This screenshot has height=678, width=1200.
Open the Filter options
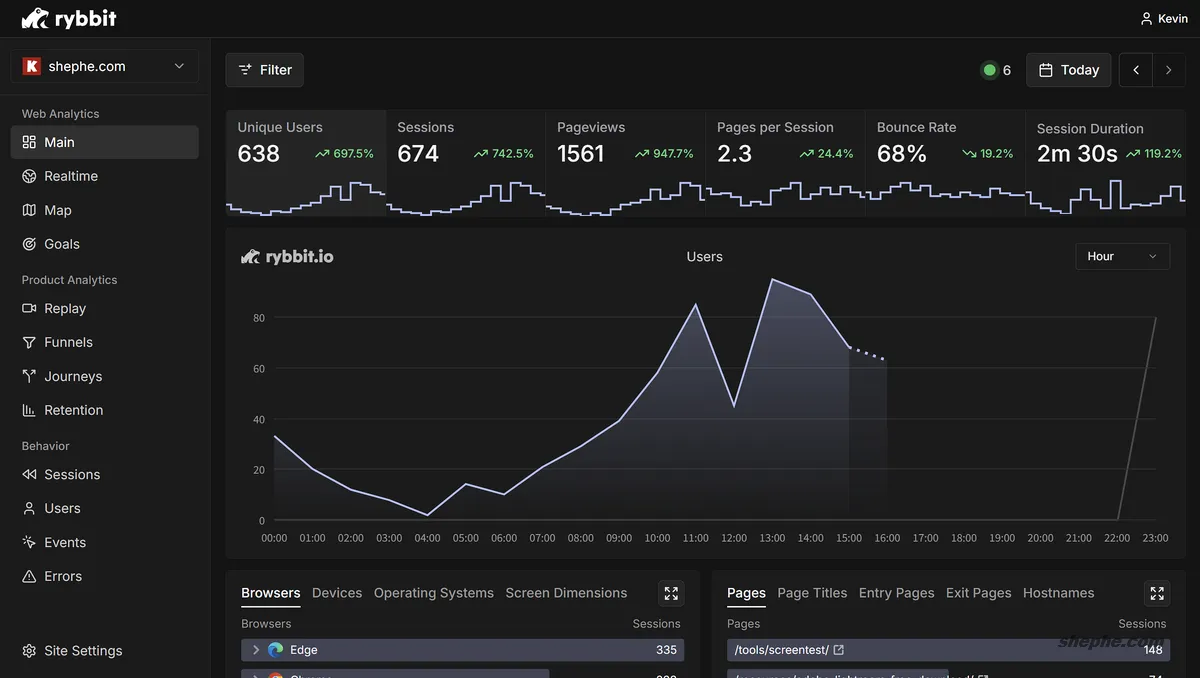264,70
